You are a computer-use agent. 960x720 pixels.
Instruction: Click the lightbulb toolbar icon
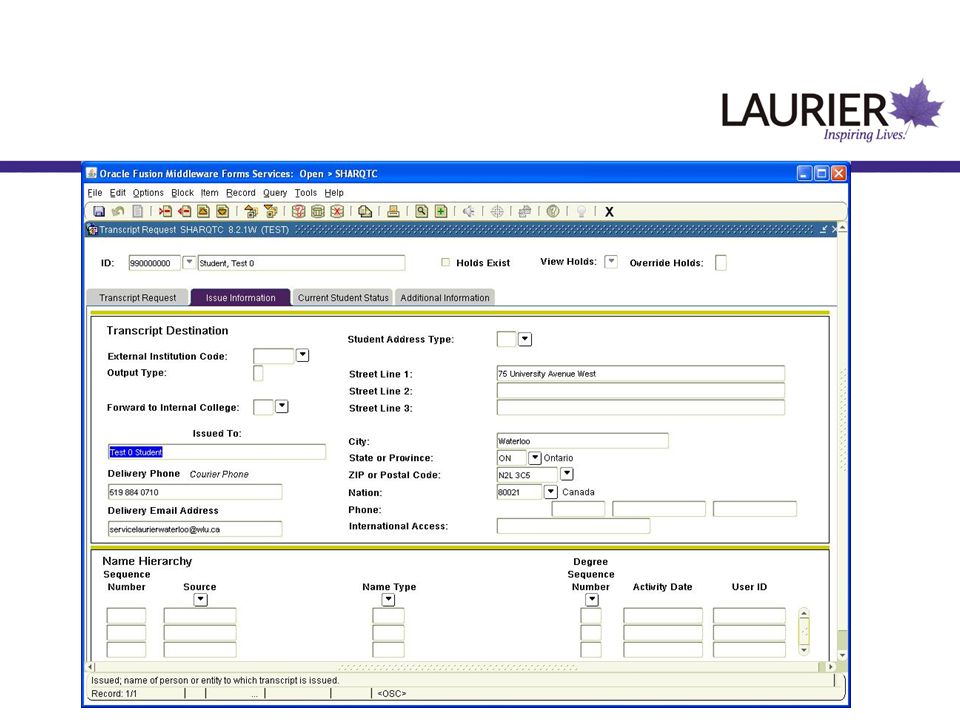point(581,211)
